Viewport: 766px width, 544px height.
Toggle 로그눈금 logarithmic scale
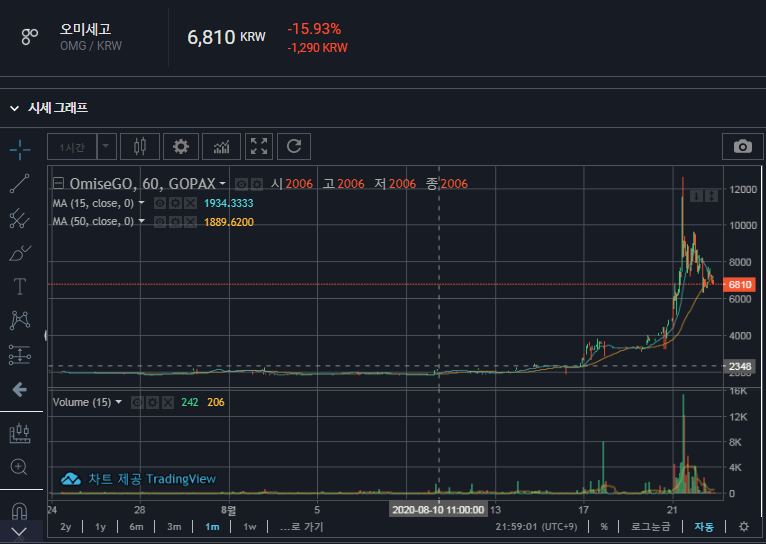[651, 527]
